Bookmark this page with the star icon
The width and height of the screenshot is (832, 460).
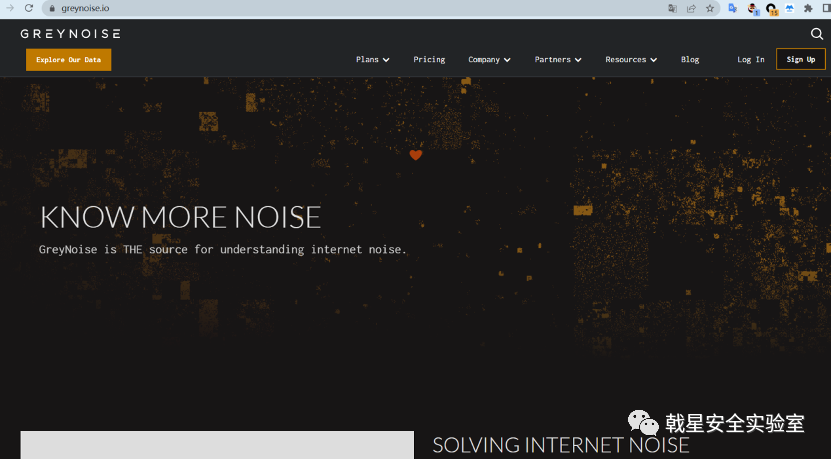tap(710, 8)
